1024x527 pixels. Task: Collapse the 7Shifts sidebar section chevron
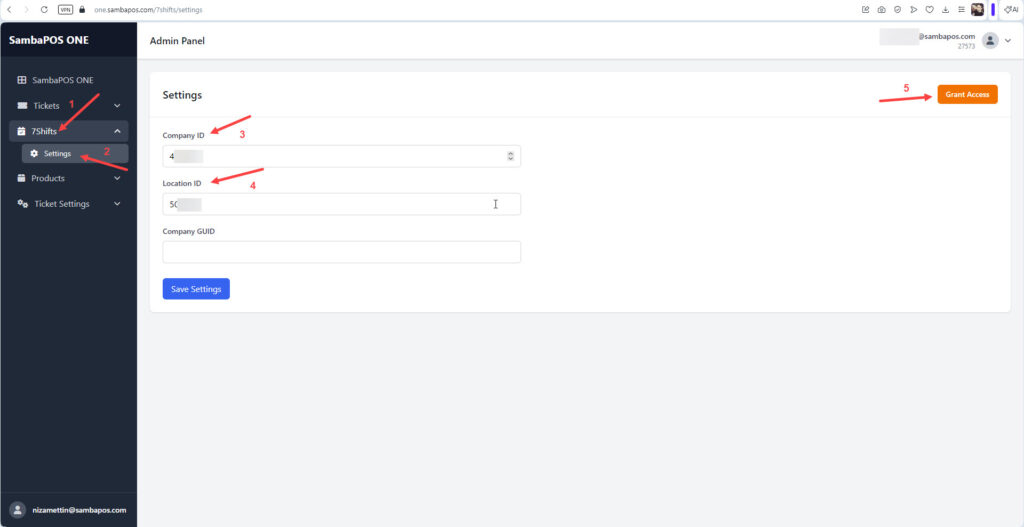click(x=117, y=131)
